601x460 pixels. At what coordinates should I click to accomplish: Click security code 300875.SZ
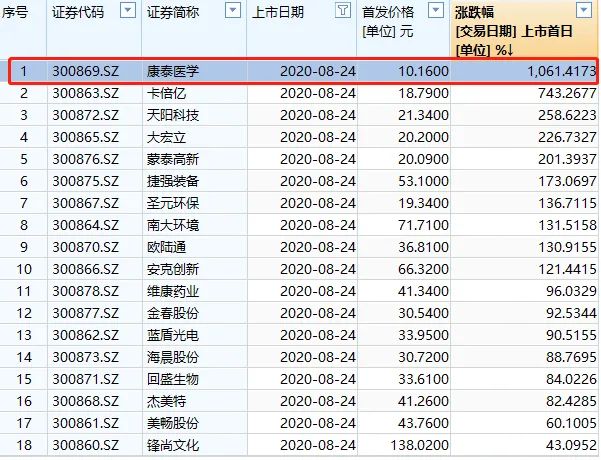coord(85,181)
